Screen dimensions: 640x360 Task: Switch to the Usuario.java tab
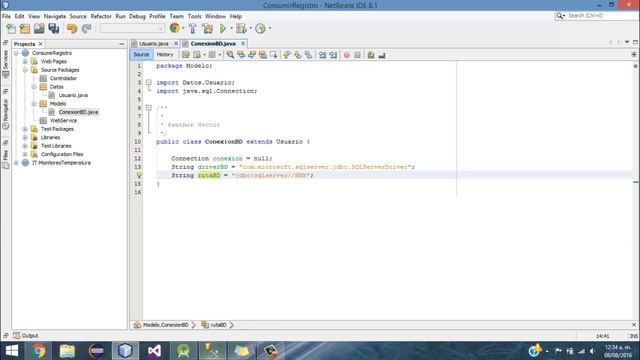coord(153,44)
